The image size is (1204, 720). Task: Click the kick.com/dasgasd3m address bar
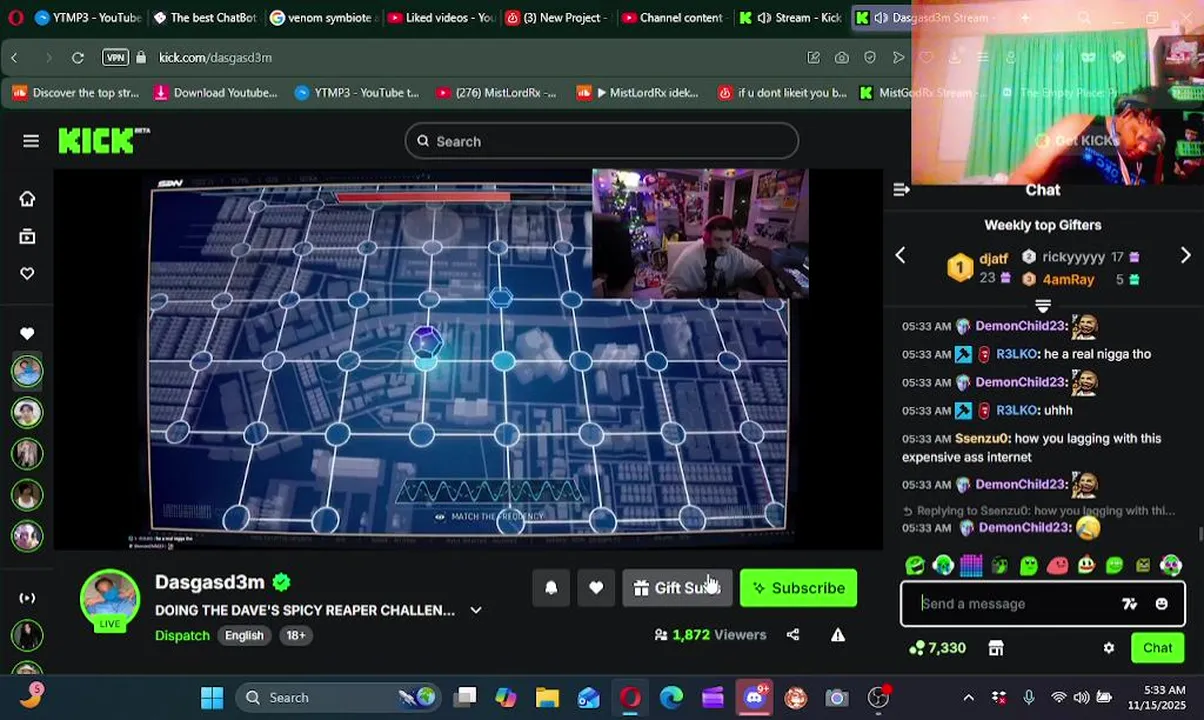pos(215,57)
